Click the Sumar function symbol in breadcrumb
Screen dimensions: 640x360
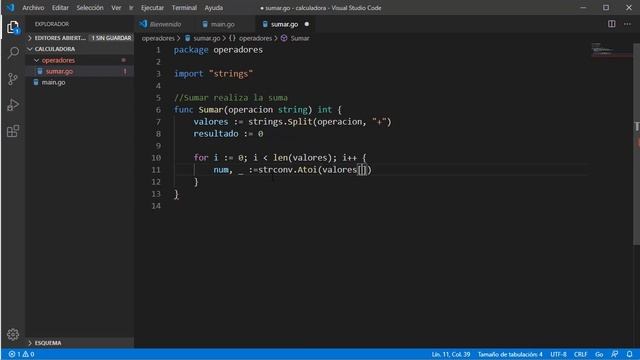(x=284, y=38)
